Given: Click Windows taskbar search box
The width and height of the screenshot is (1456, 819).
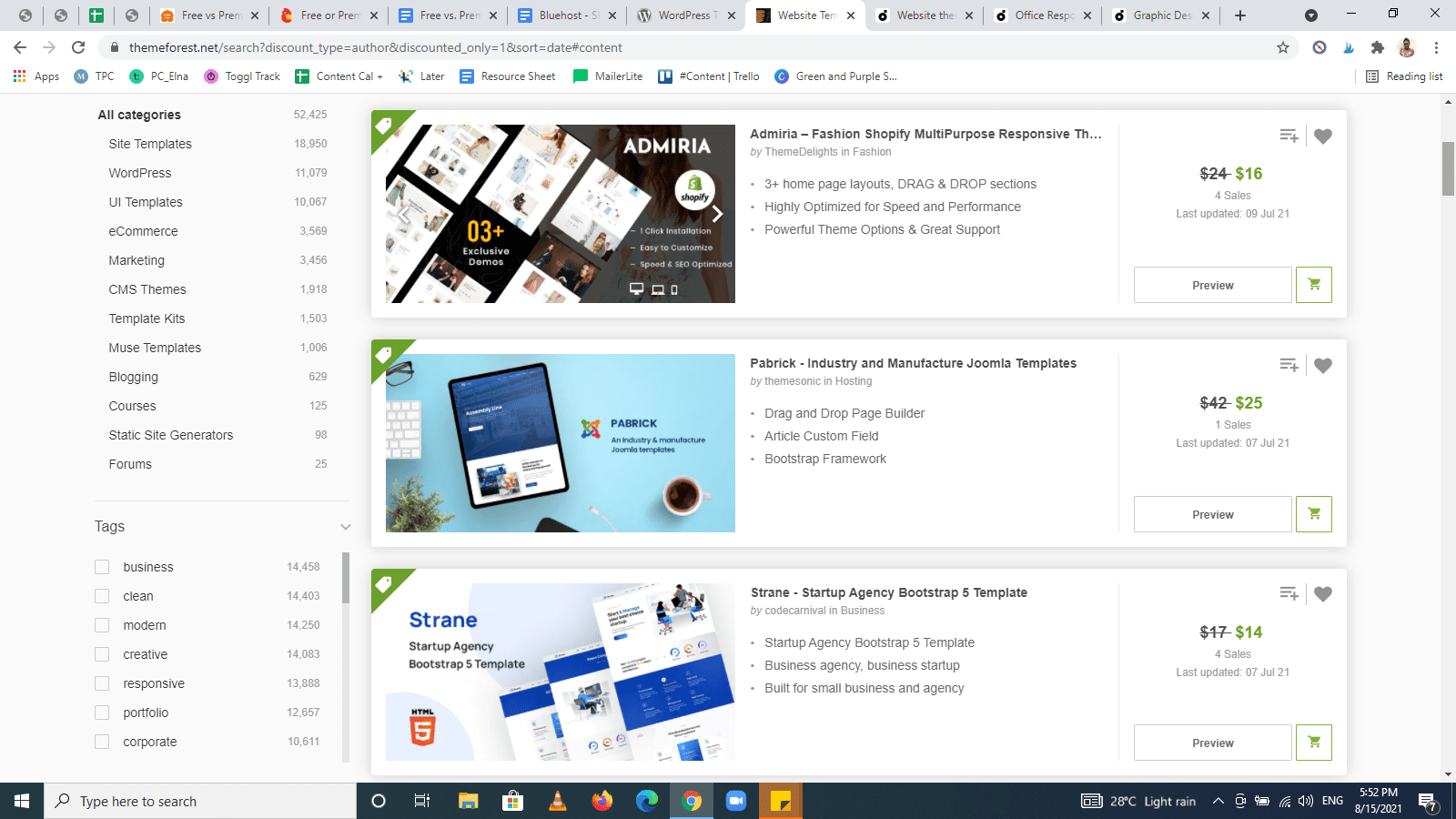Looking at the screenshot, I should pos(200,801).
